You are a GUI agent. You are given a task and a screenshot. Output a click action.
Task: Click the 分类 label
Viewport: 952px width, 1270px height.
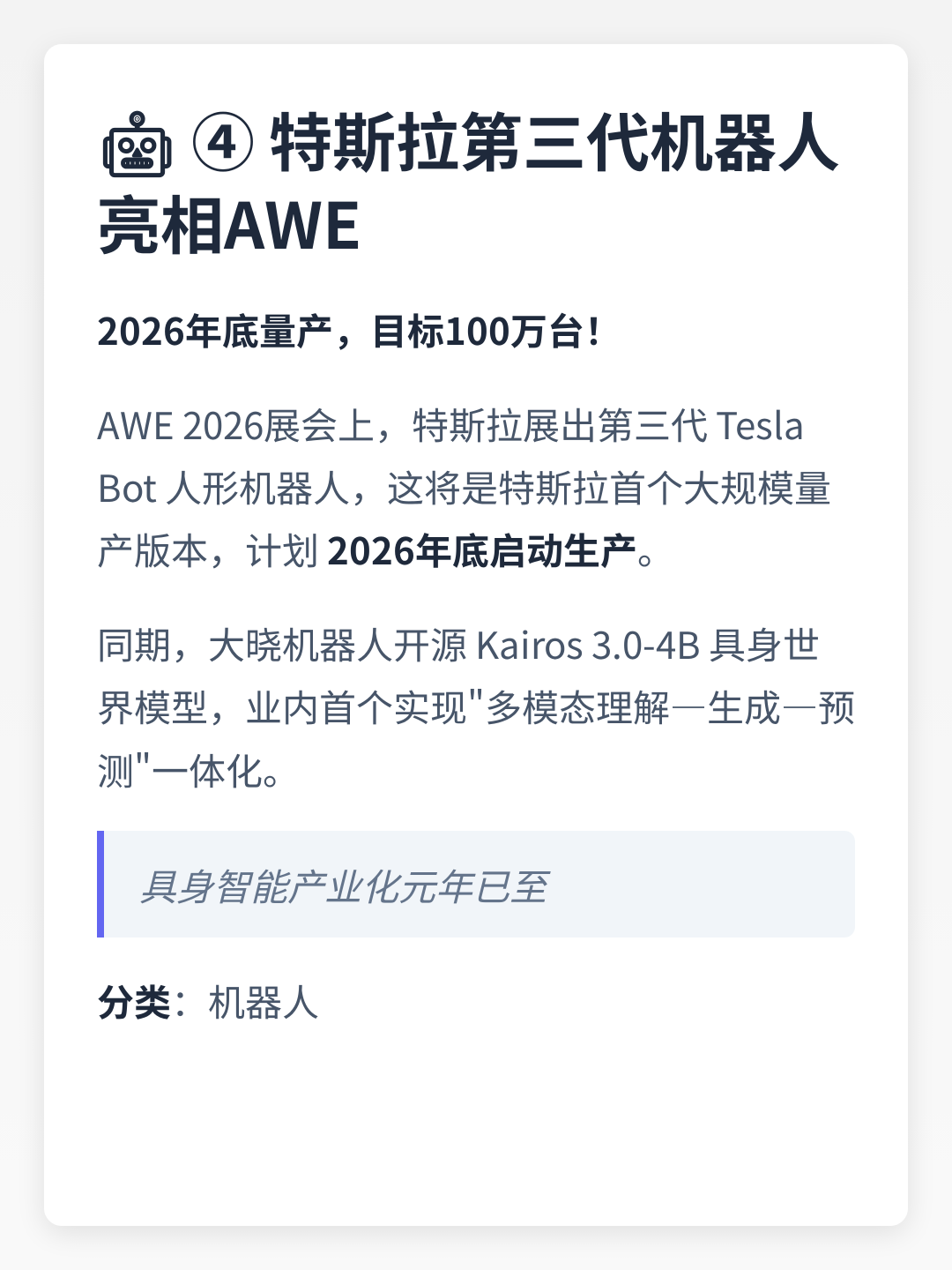(x=134, y=1004)
